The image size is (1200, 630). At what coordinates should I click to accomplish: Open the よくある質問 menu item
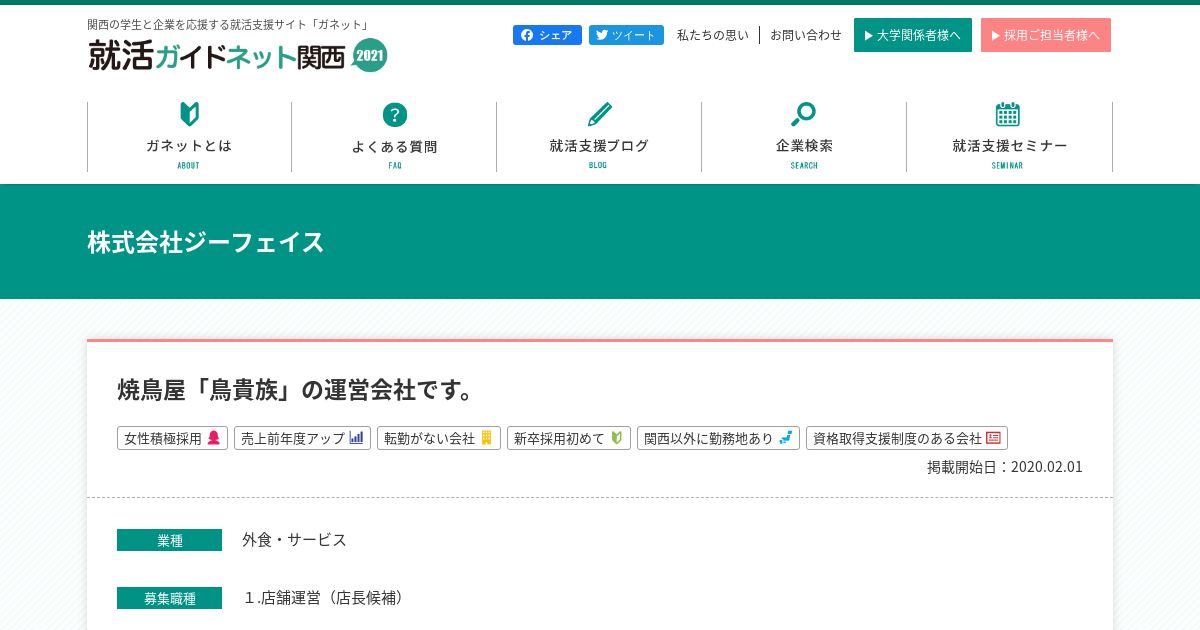coord(394,137)
